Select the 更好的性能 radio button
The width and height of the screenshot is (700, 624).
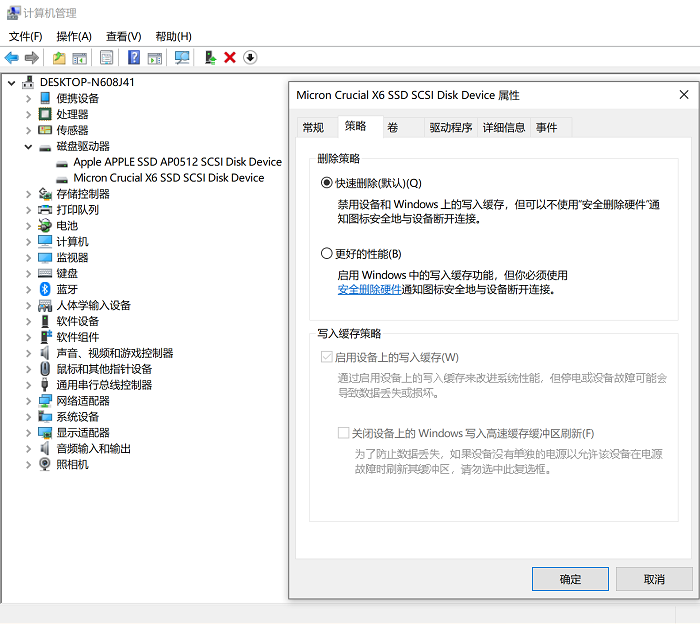click(327, 254)
